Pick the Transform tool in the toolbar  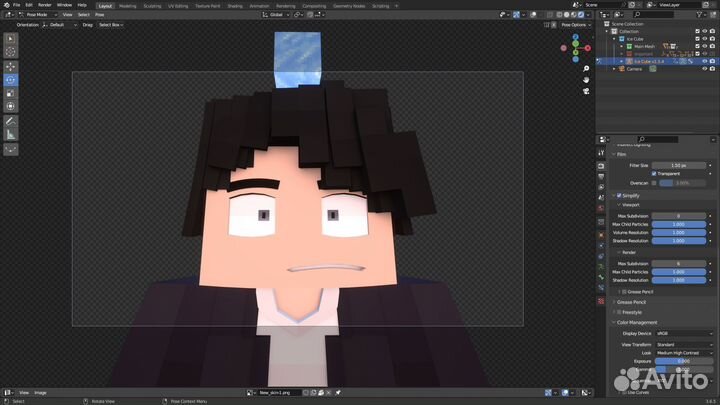(x=11, y=107)
